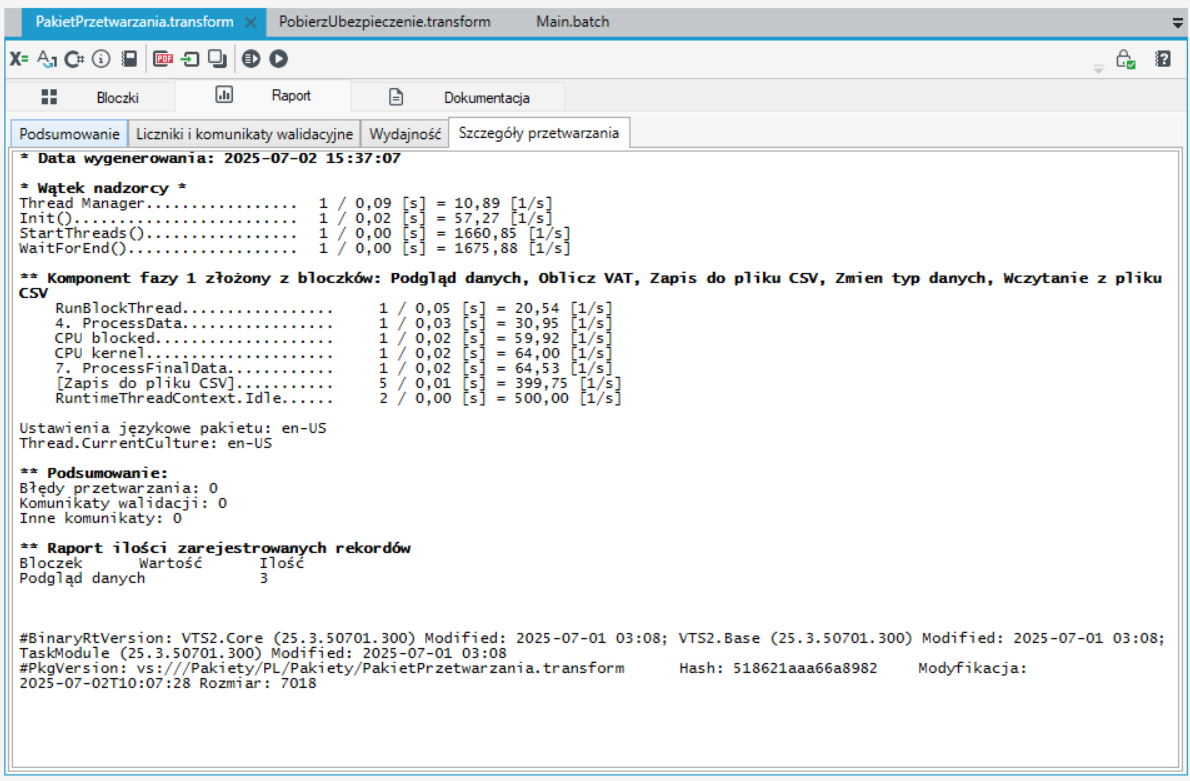1190x781 pixels.
Task: Select the Raport view tab
Action: coord(263,96)
